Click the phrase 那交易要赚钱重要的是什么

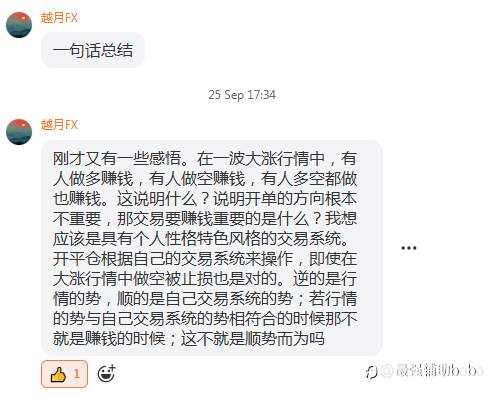213,219
